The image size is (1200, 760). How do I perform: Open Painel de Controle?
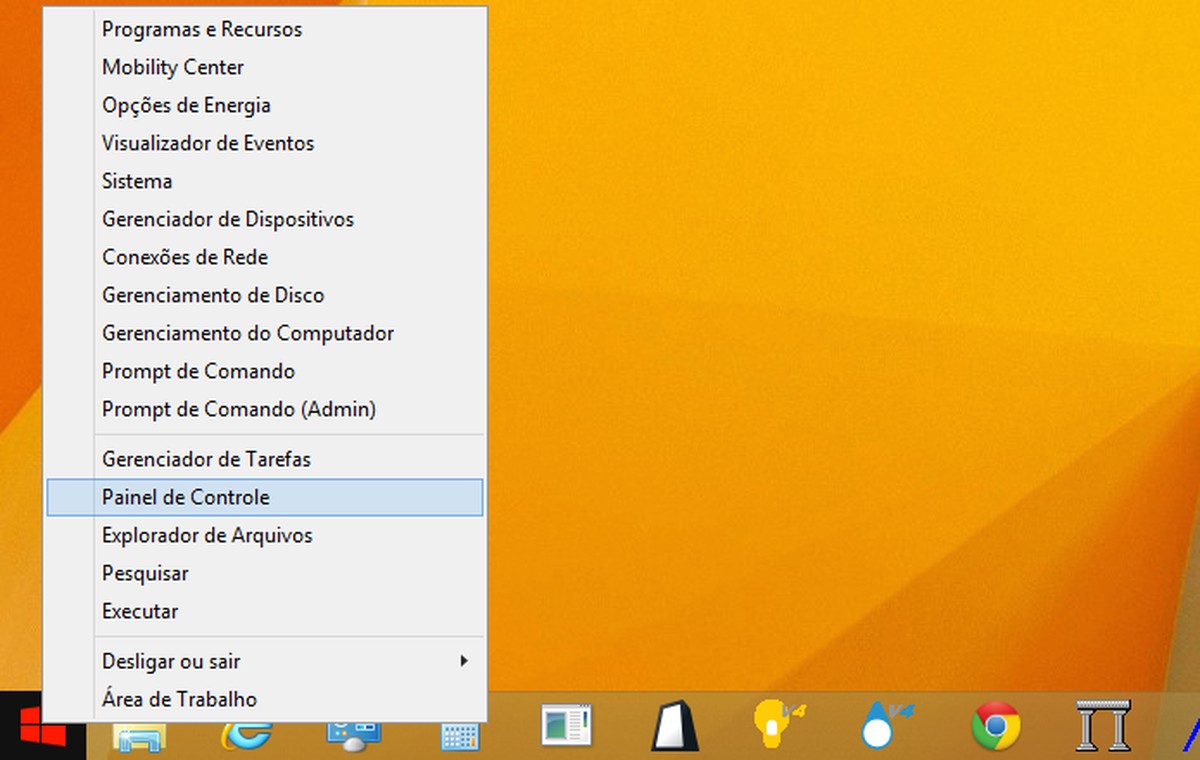click(x=185, y=497)
